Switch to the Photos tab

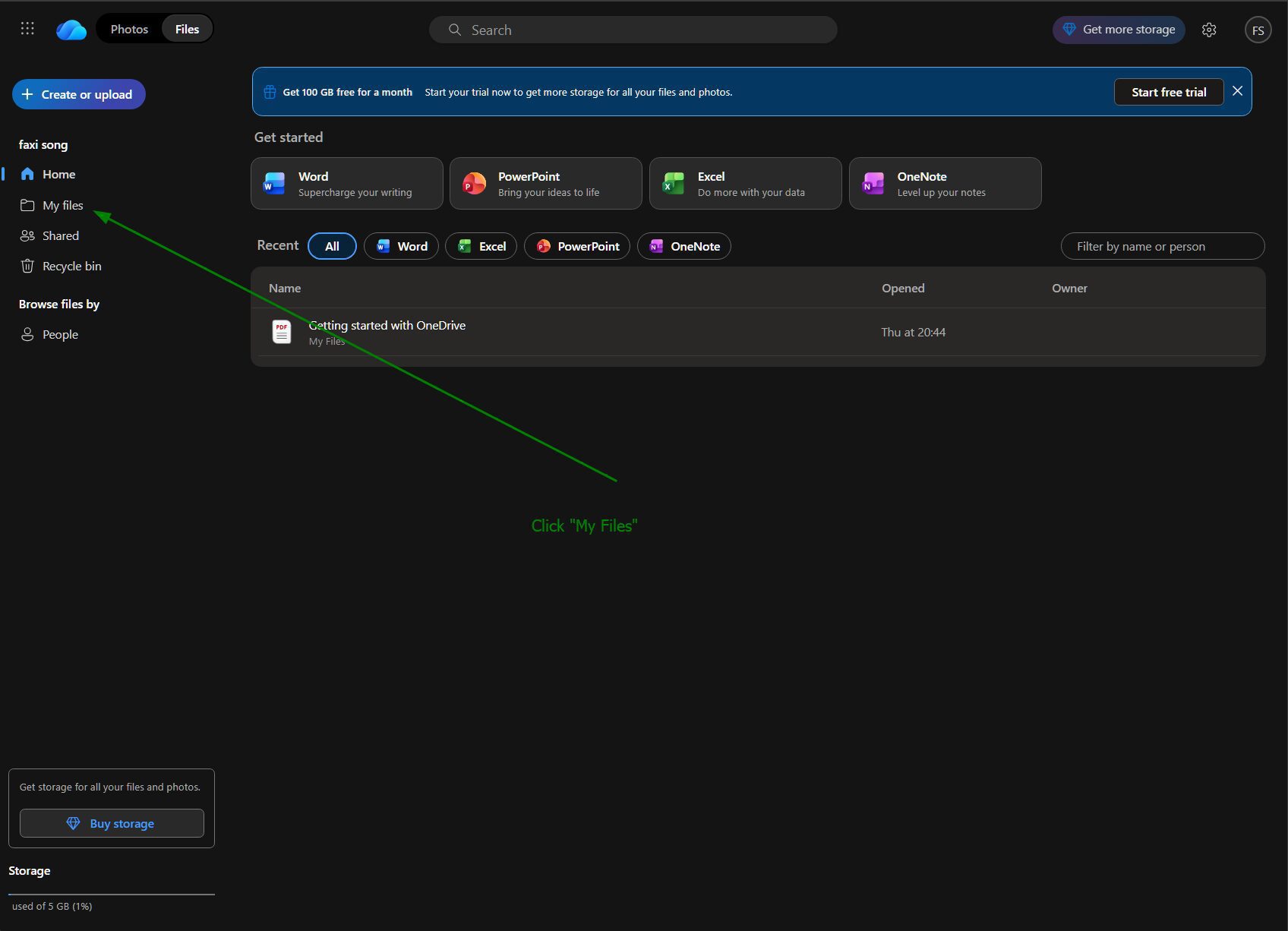(x=129, y=29)
